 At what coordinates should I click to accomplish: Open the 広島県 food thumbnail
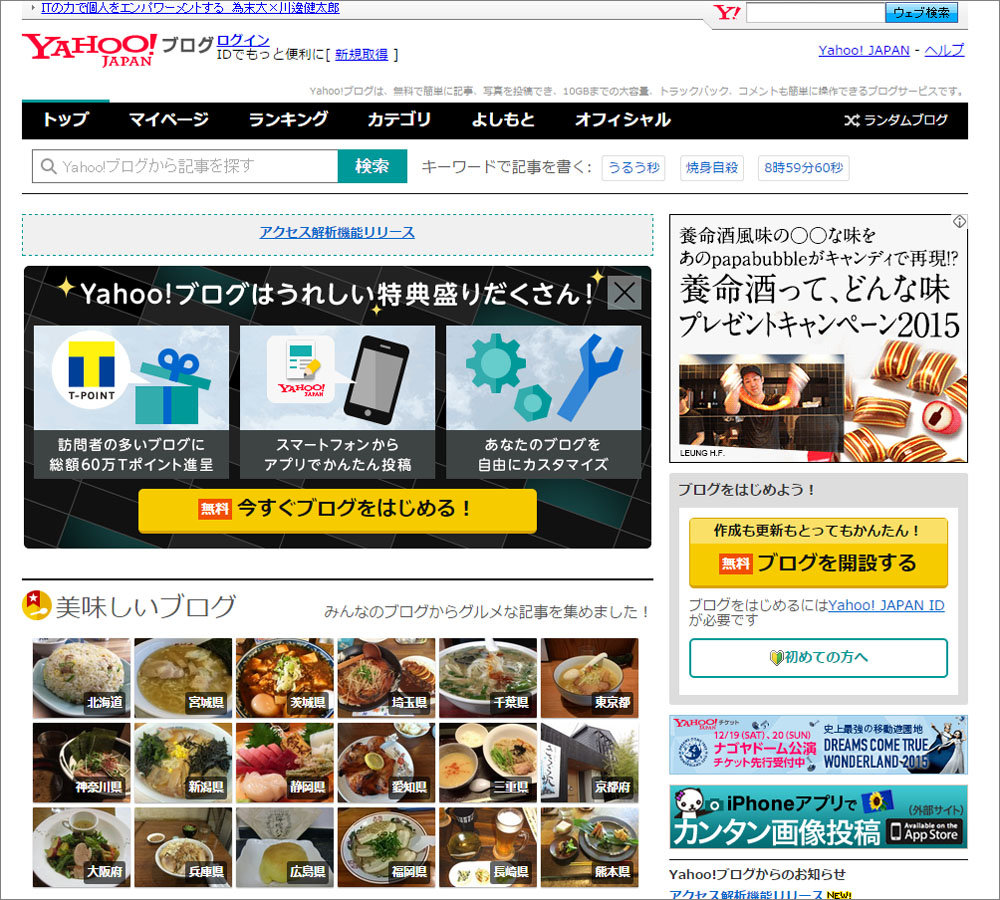pos(284,848)
